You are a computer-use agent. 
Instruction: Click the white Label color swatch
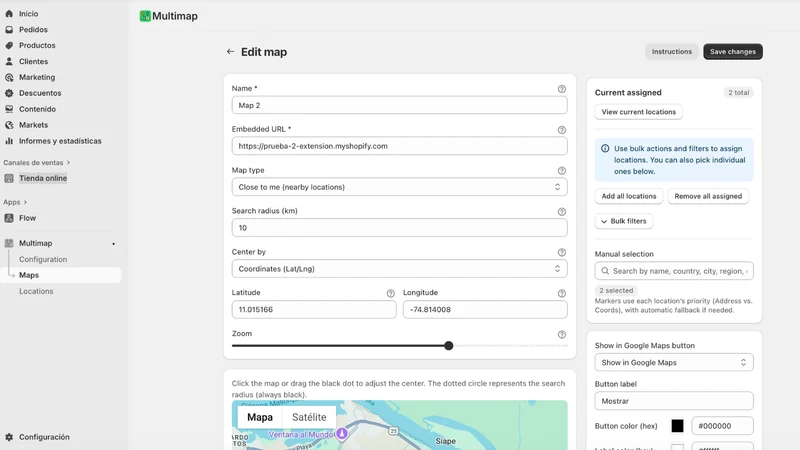(677, 447)
